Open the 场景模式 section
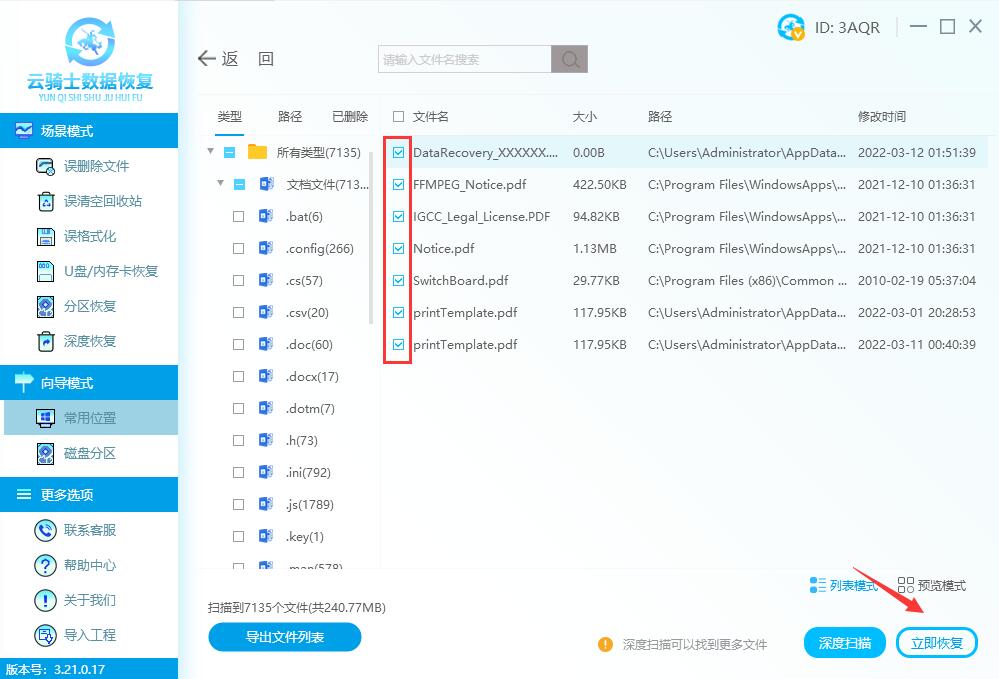 coord(89,131)
